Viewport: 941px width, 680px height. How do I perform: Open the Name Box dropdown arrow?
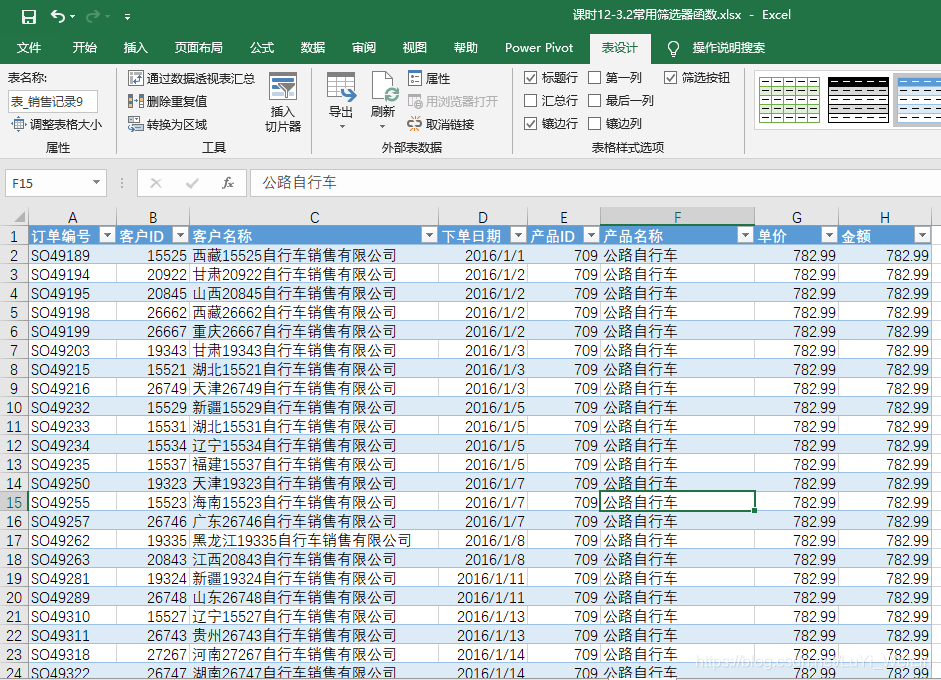tap(96, 182)
